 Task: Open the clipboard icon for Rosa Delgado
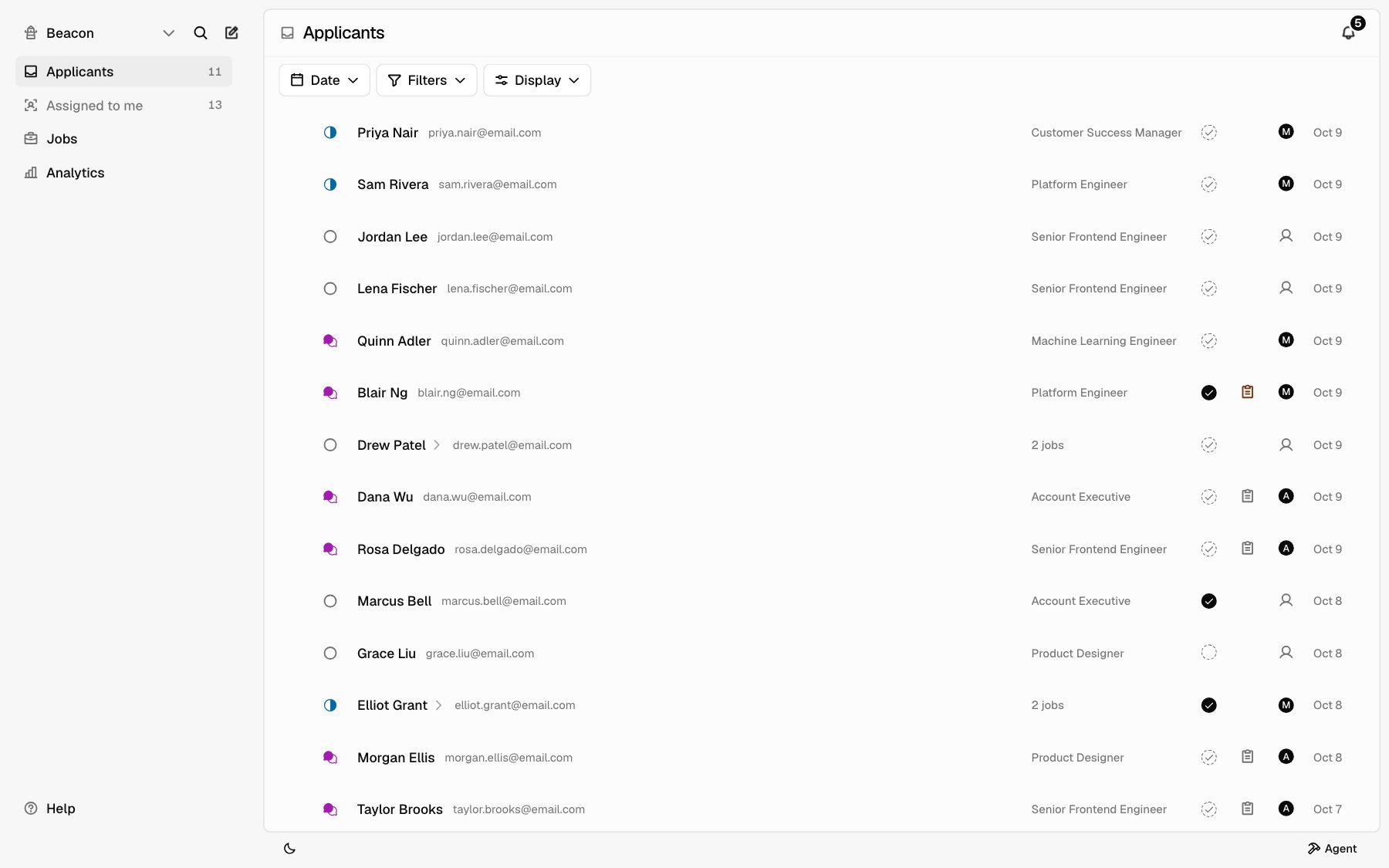[x=1248, y=549]
